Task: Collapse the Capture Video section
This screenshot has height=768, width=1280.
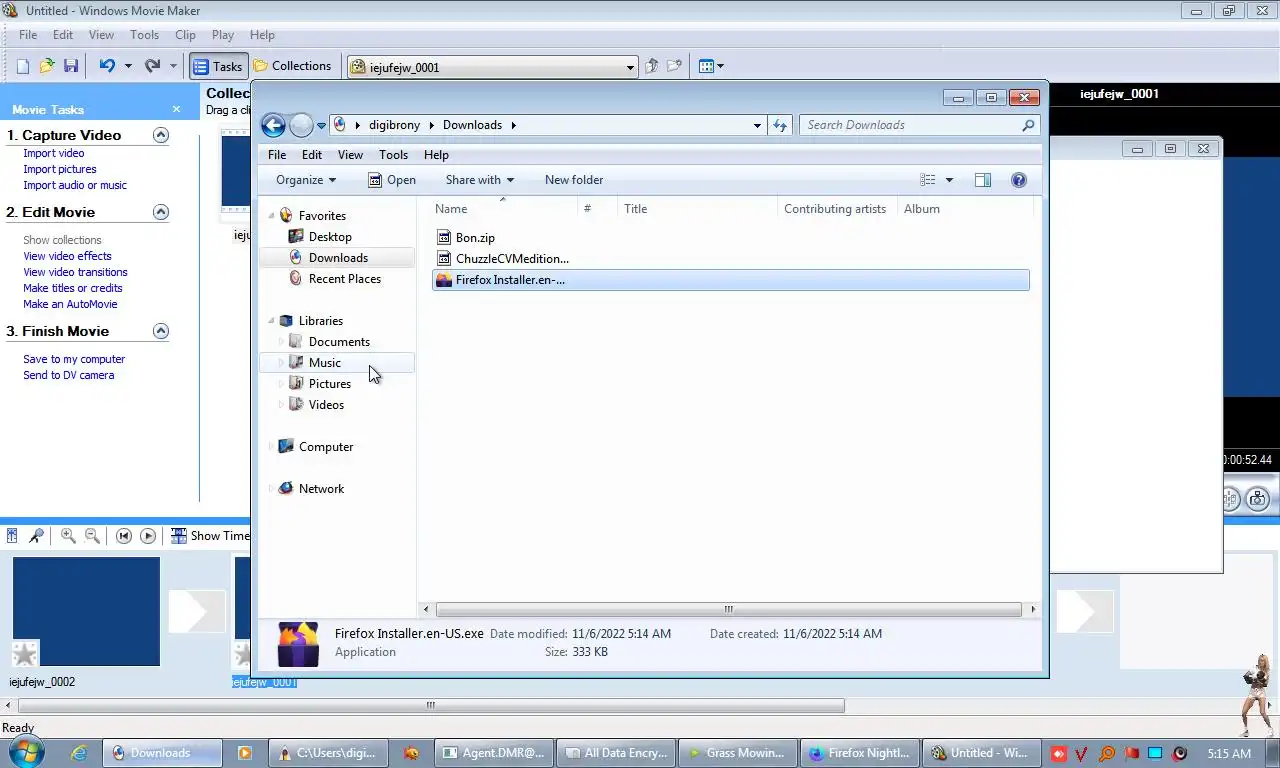Action: tap(161, 135)
